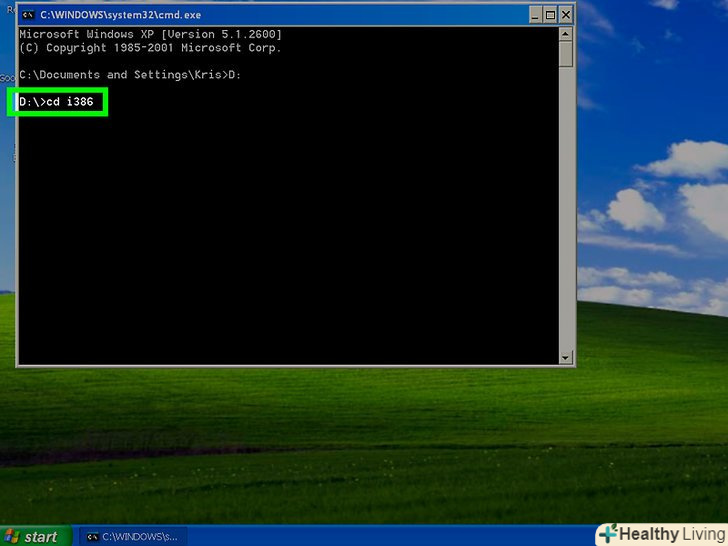Click the console scrollbar up arrow
Viewport: 728px width, 546px height.
[x=566, y=34]
